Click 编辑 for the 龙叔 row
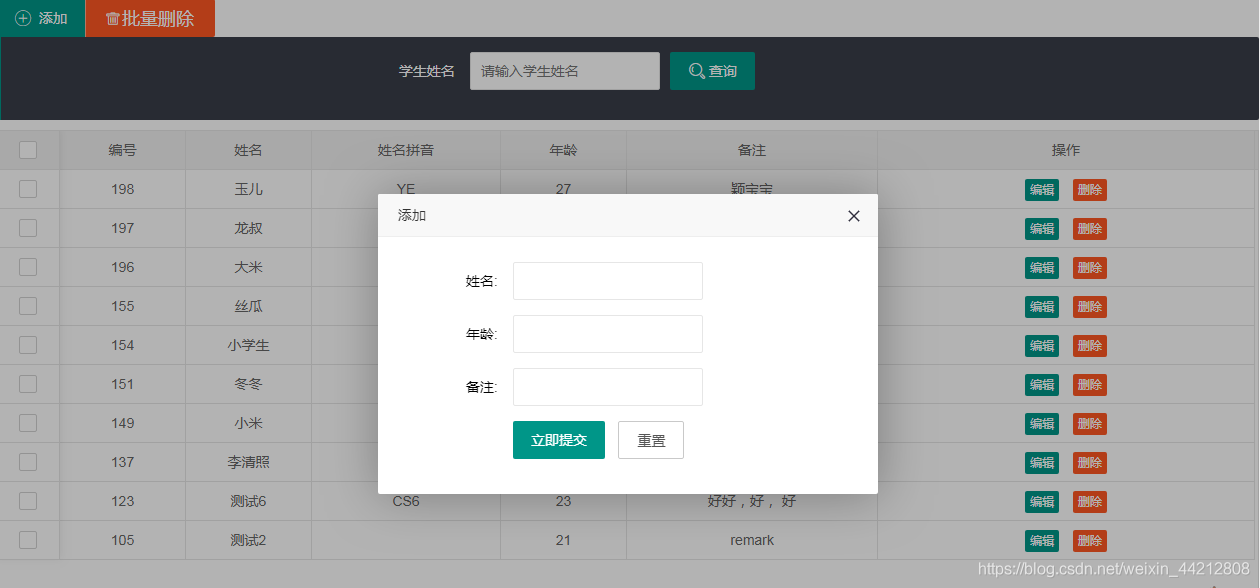The height and width of the screenshot is (588, 1260). point(1041,228)
